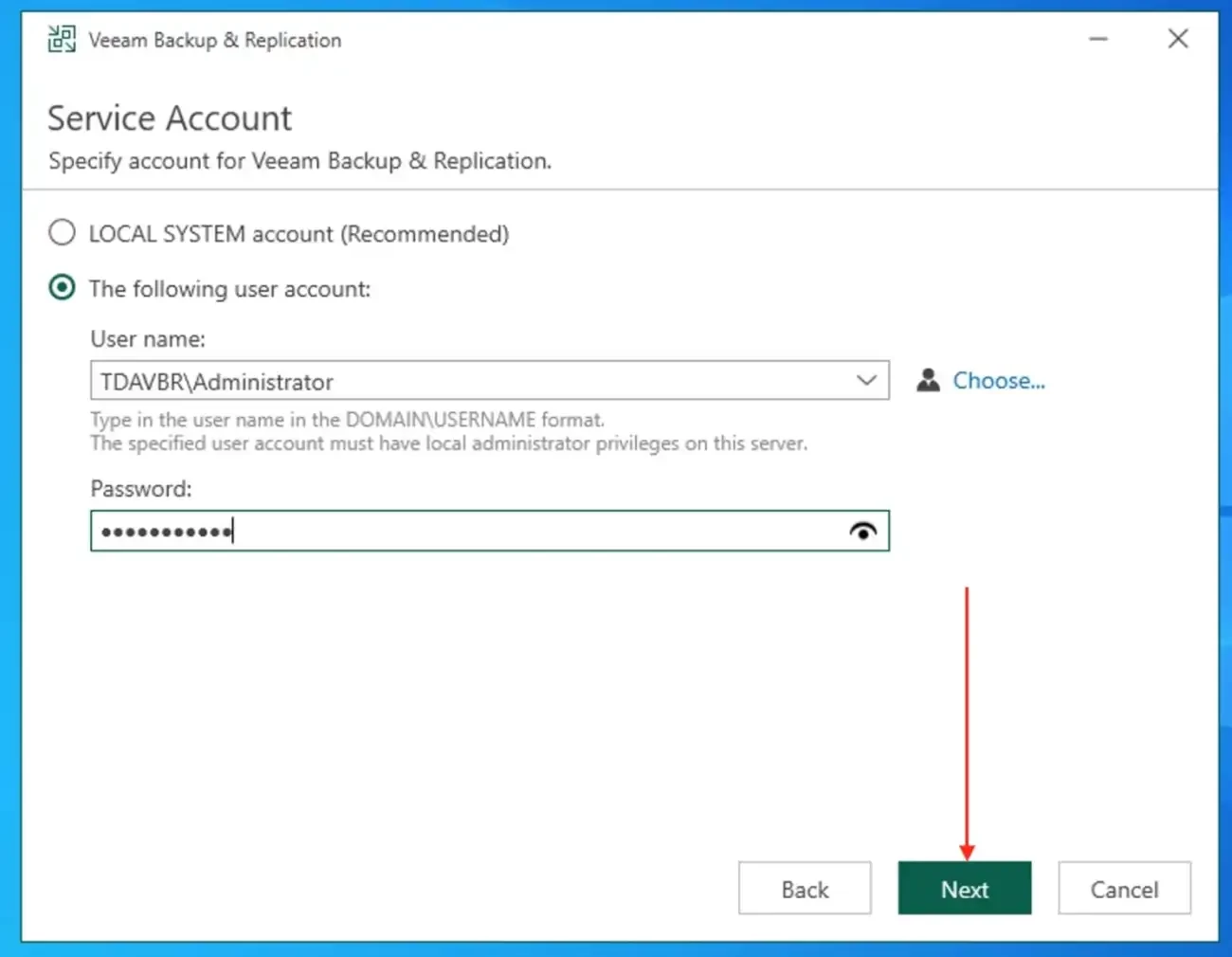Click the 'User name:' label
The height and width of the screenshot is (957, 1232).
click(x=148, y=339)
